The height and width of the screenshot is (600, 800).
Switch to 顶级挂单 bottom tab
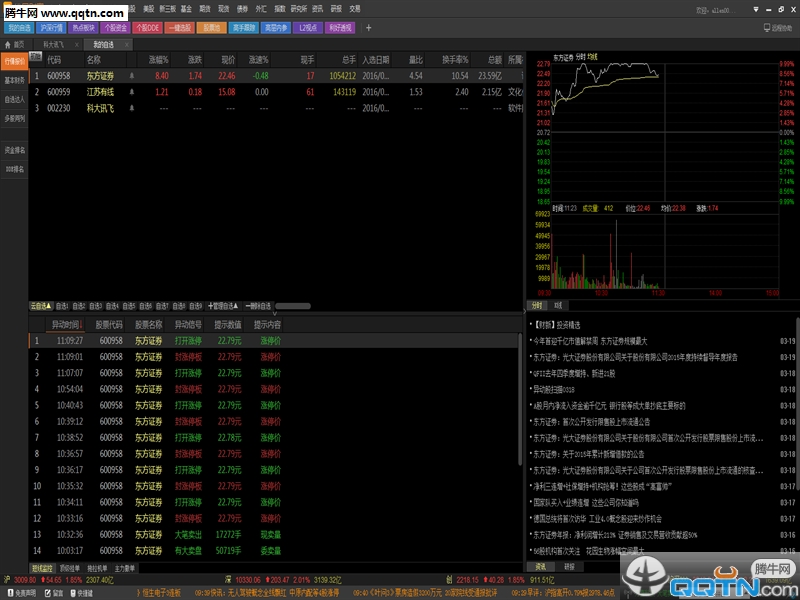coord(69,568)
